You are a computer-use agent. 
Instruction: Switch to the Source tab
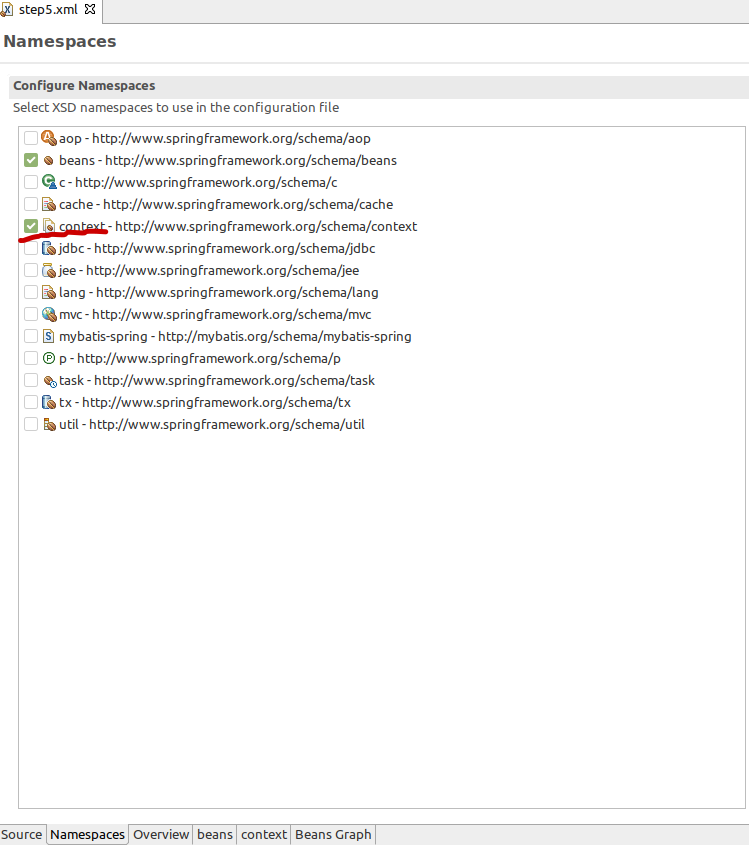pyautogui.click(x=22, y=834)
